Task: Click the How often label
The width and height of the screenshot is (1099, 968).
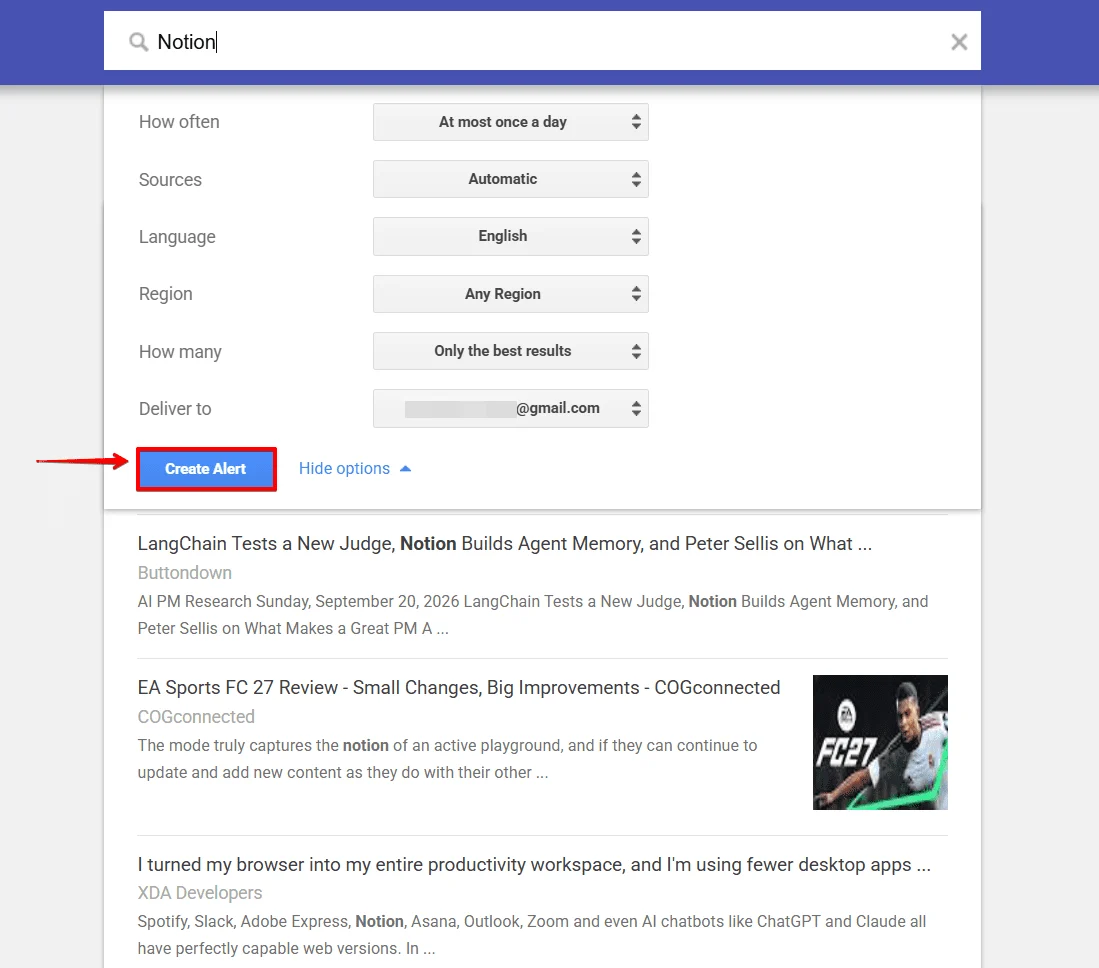Action: (179, 122)
